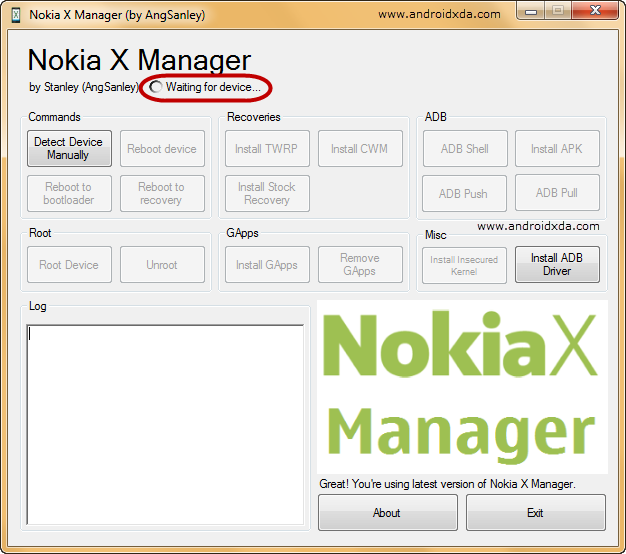Click the Detect Device Manually button
Image resolution: width=626 pixels, height=554 pixels.
69,148
